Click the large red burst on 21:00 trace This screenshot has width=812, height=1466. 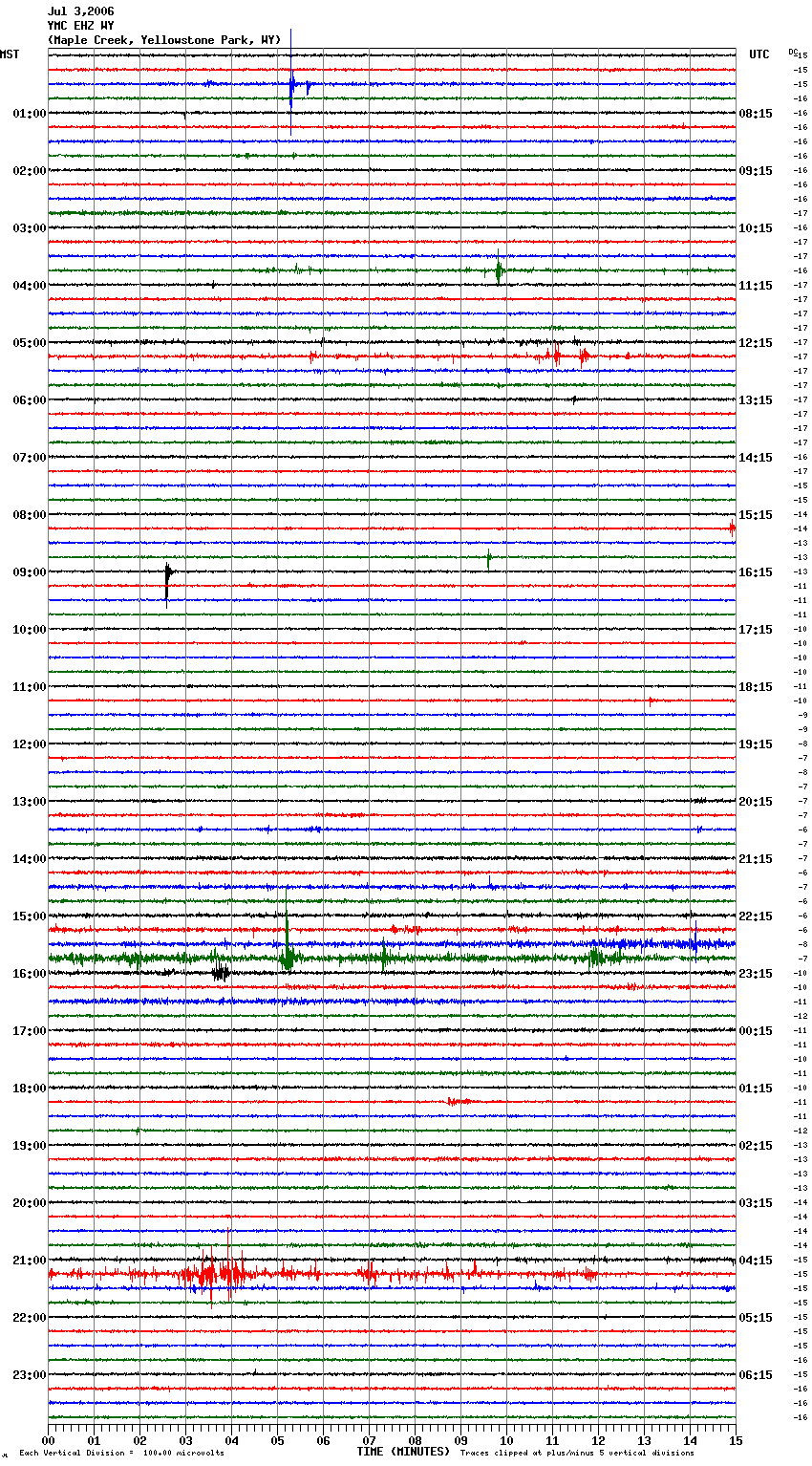point(220,1271)
